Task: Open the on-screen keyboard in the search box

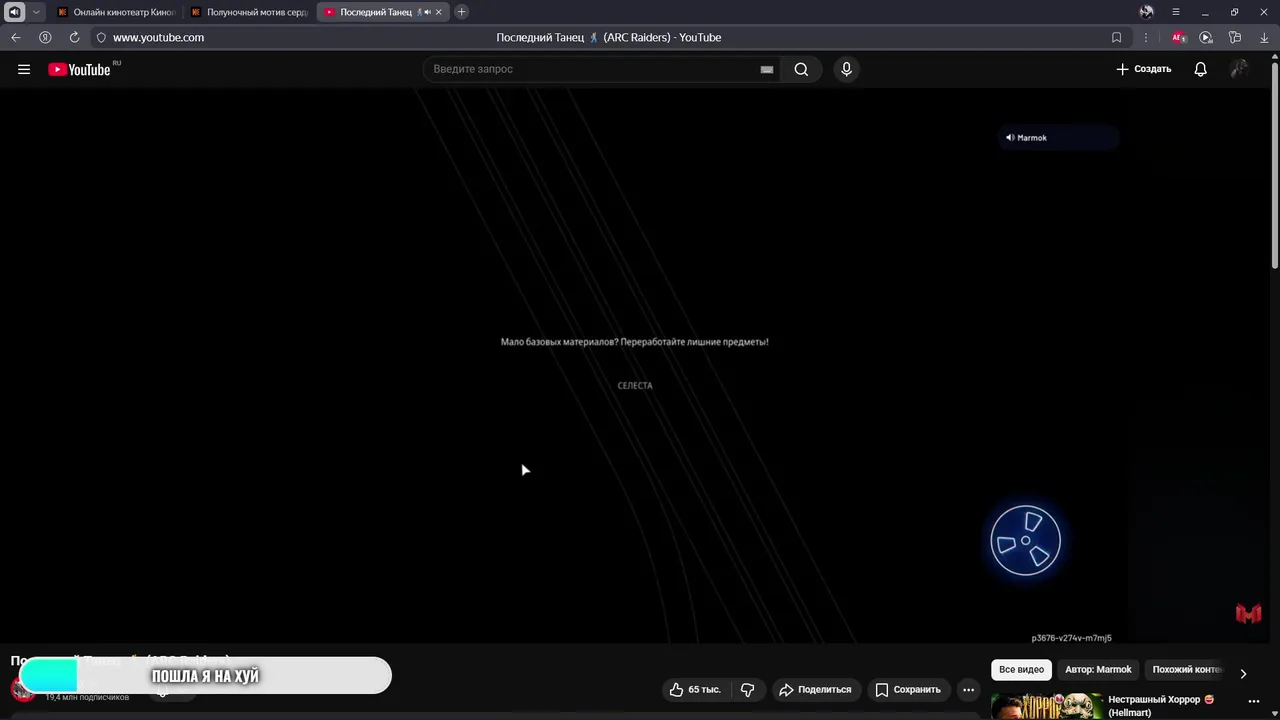Action: (x=766, y=69)
